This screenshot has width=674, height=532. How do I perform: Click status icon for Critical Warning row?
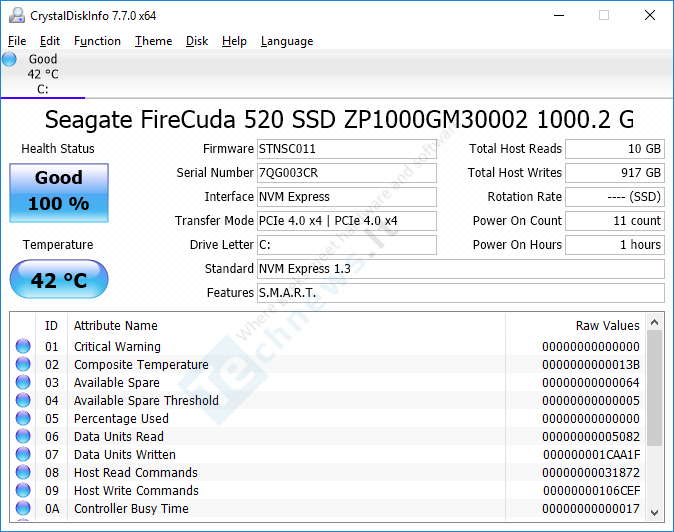23,346
